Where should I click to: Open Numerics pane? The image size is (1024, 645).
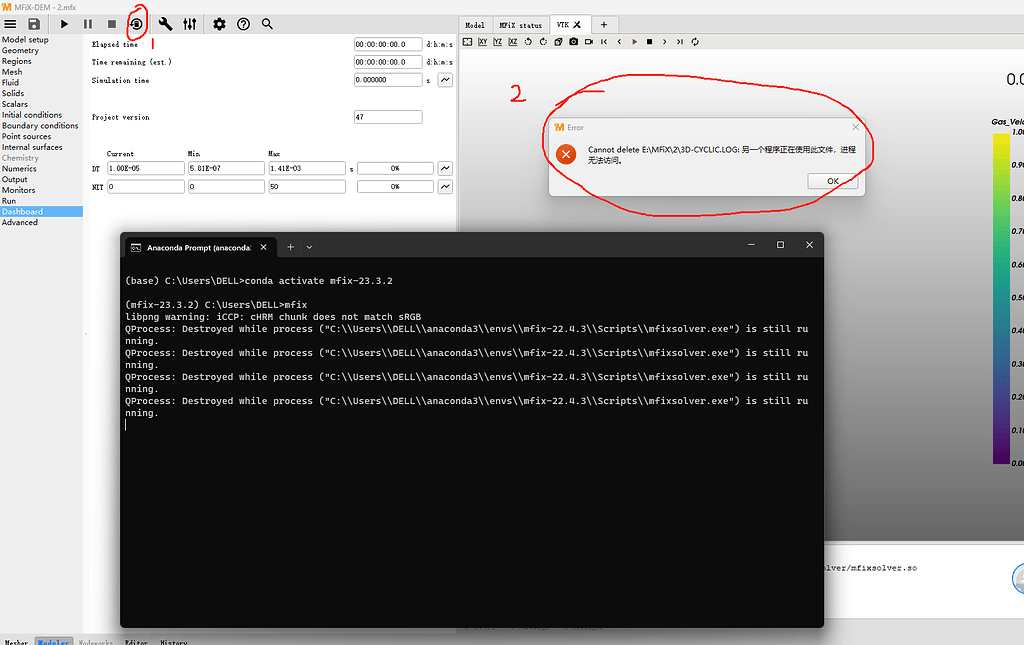pyautogui.click(x=20, y=169)
